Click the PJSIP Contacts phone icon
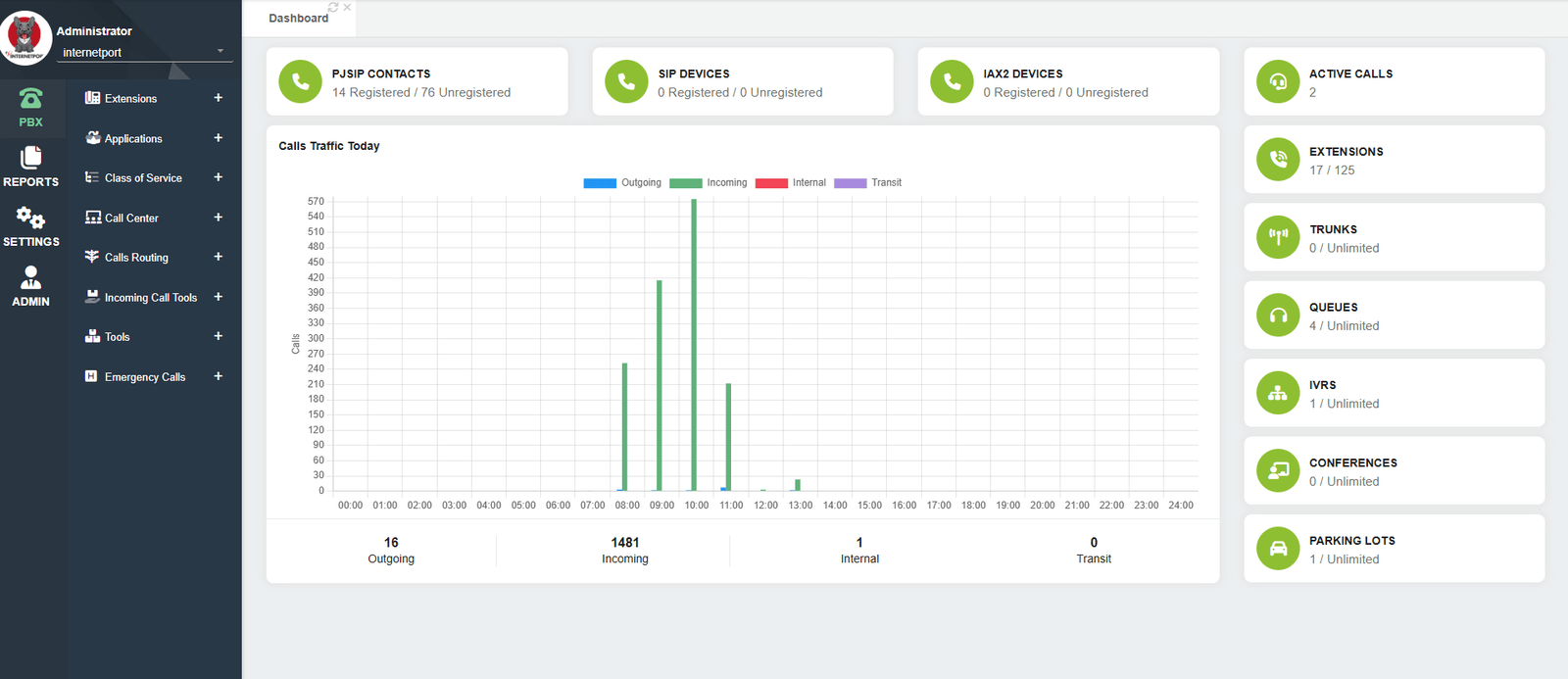 [300, 81]
